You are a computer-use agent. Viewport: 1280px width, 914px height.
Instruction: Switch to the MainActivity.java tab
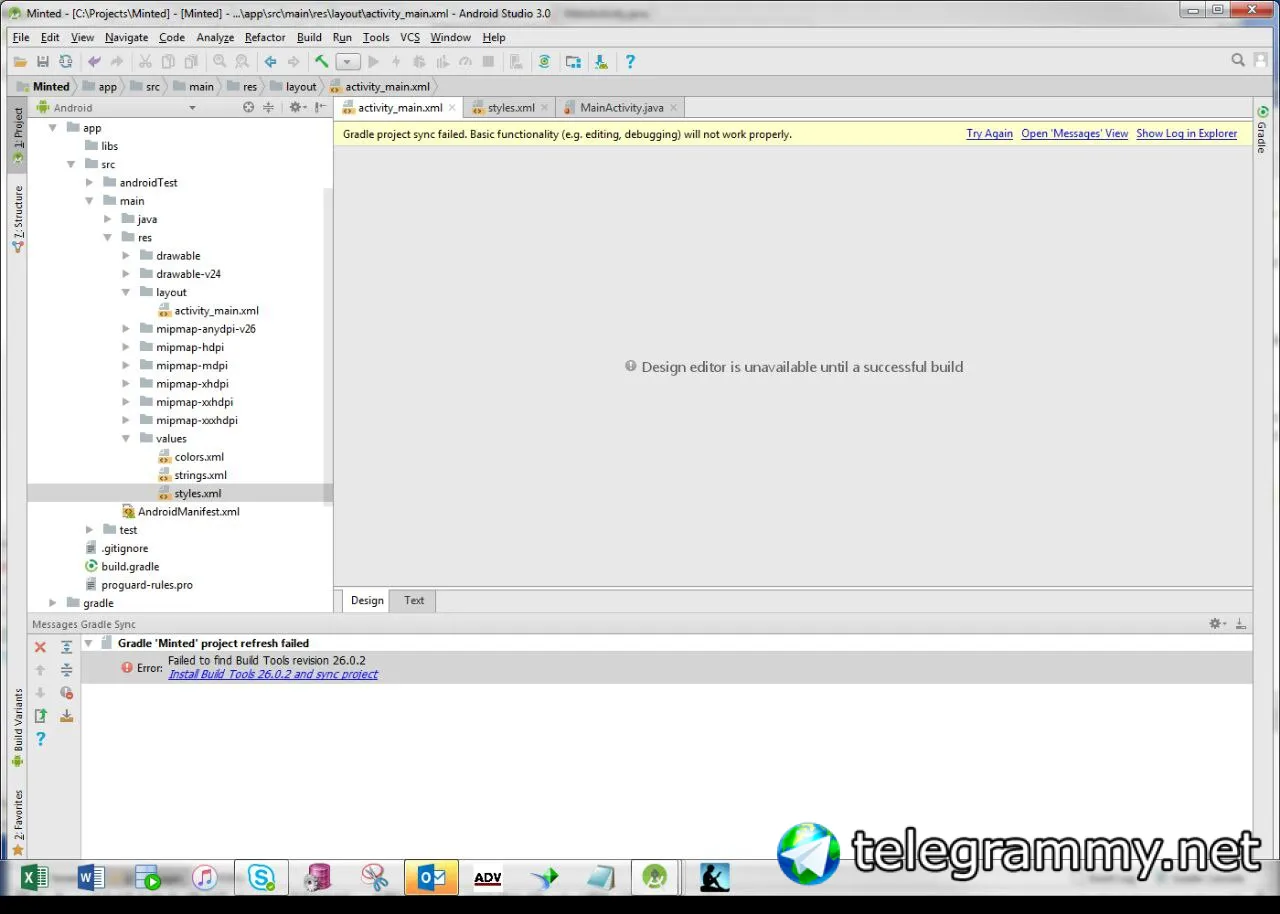(621, 108)
